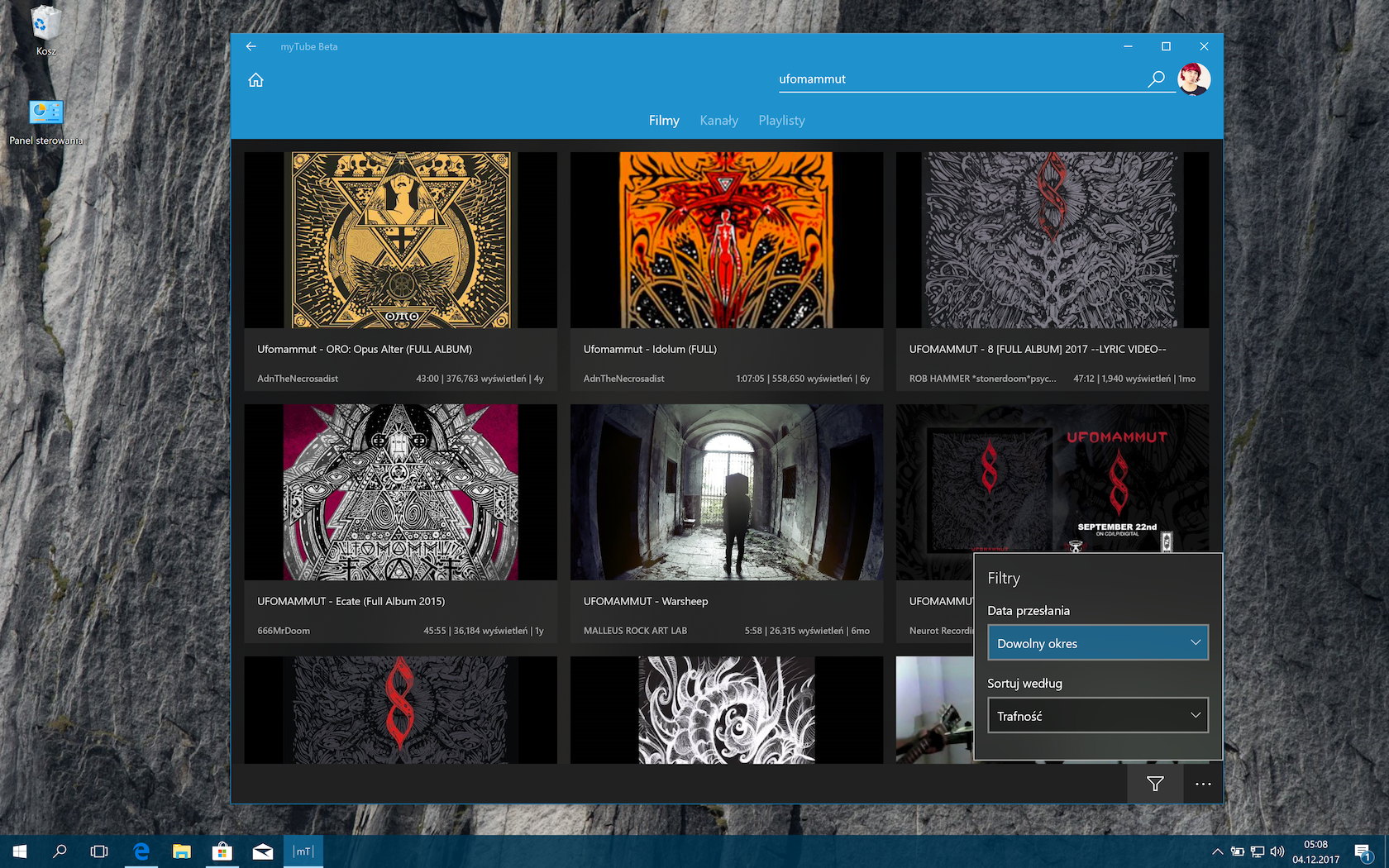Open the user profile avatar
Screen dimensions: 1389x868
tap(1194, 79)
